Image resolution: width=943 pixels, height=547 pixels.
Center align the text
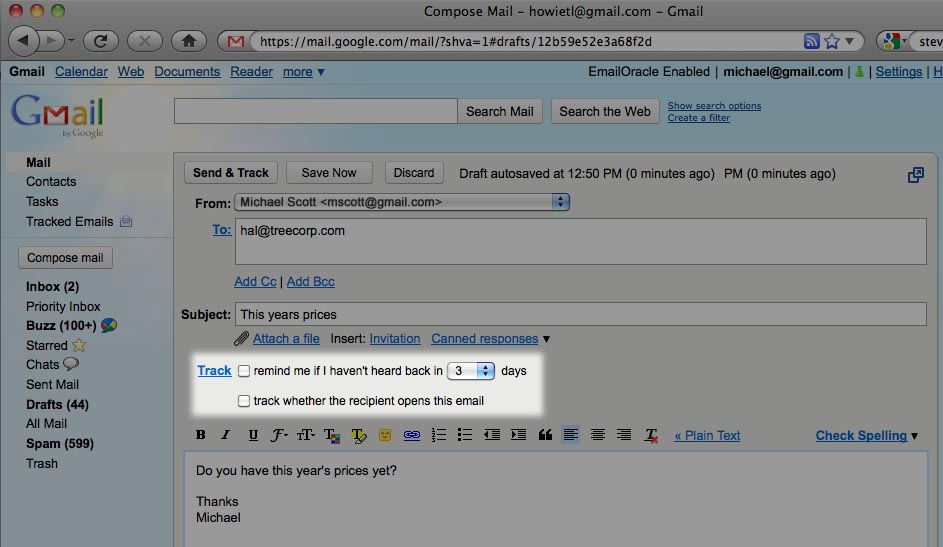click(x=598, y=435)
